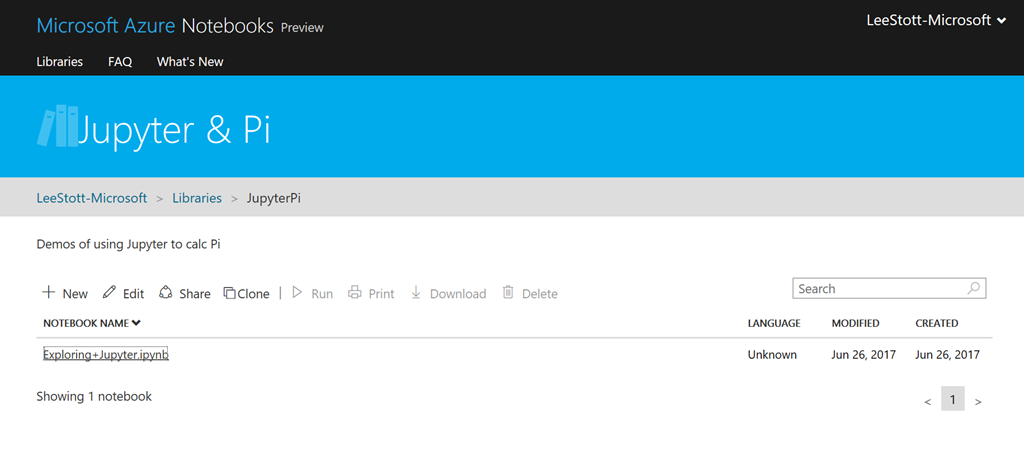1024x460 pixels.
Task: Go to next page arrow
Action: coord(978,401)
